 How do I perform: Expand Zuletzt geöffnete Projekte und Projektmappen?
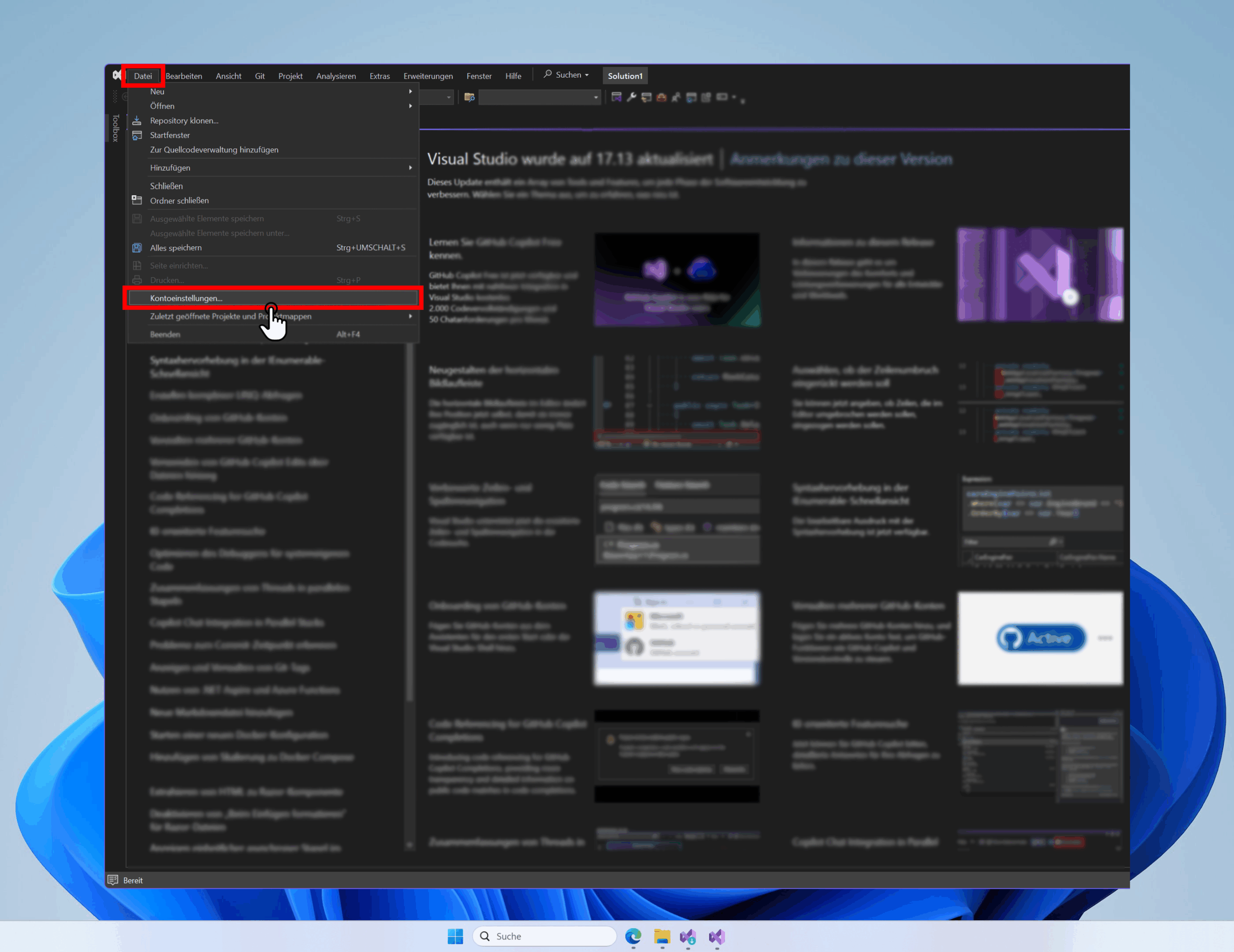pyautogui.click(x=273, y=316)
